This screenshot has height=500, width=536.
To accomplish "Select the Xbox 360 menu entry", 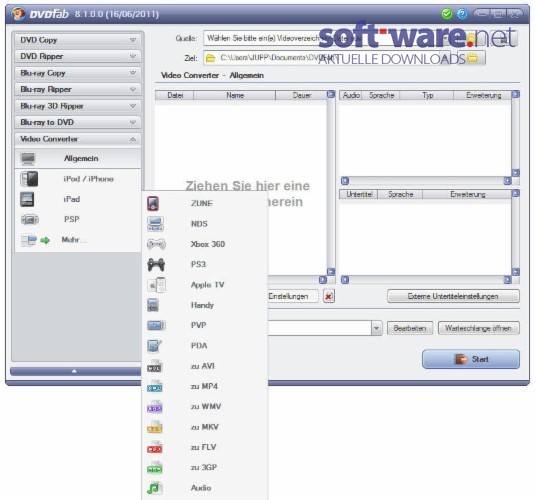I will pos(205,244).
